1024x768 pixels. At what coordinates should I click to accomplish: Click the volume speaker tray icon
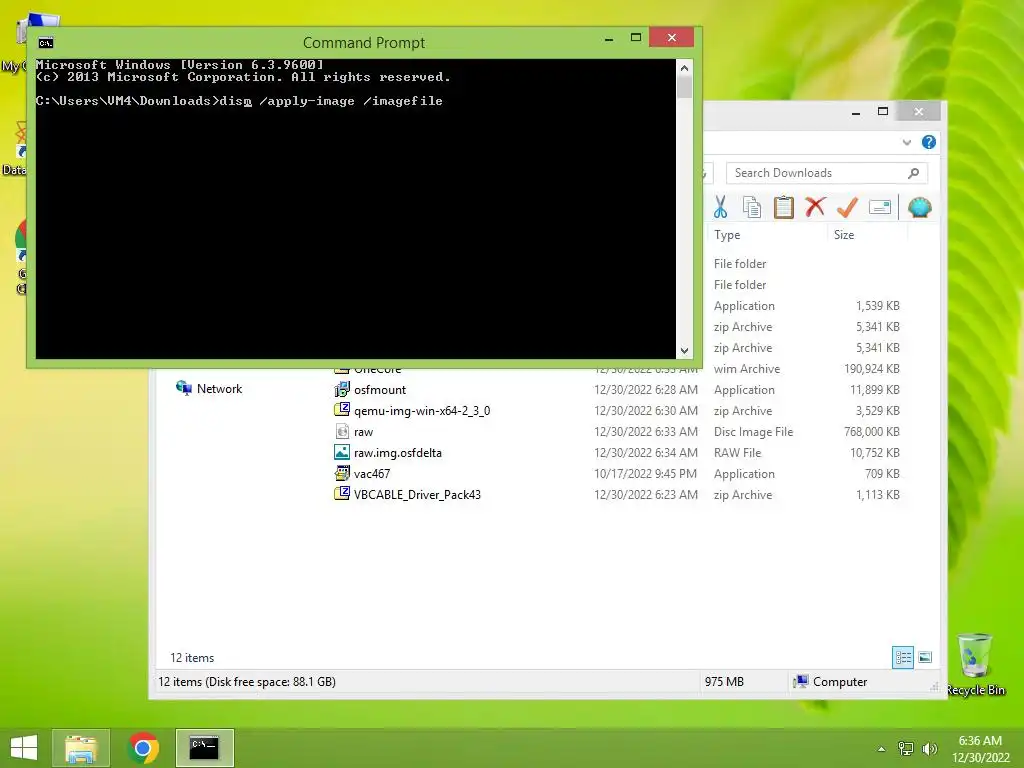click(929, 749)
